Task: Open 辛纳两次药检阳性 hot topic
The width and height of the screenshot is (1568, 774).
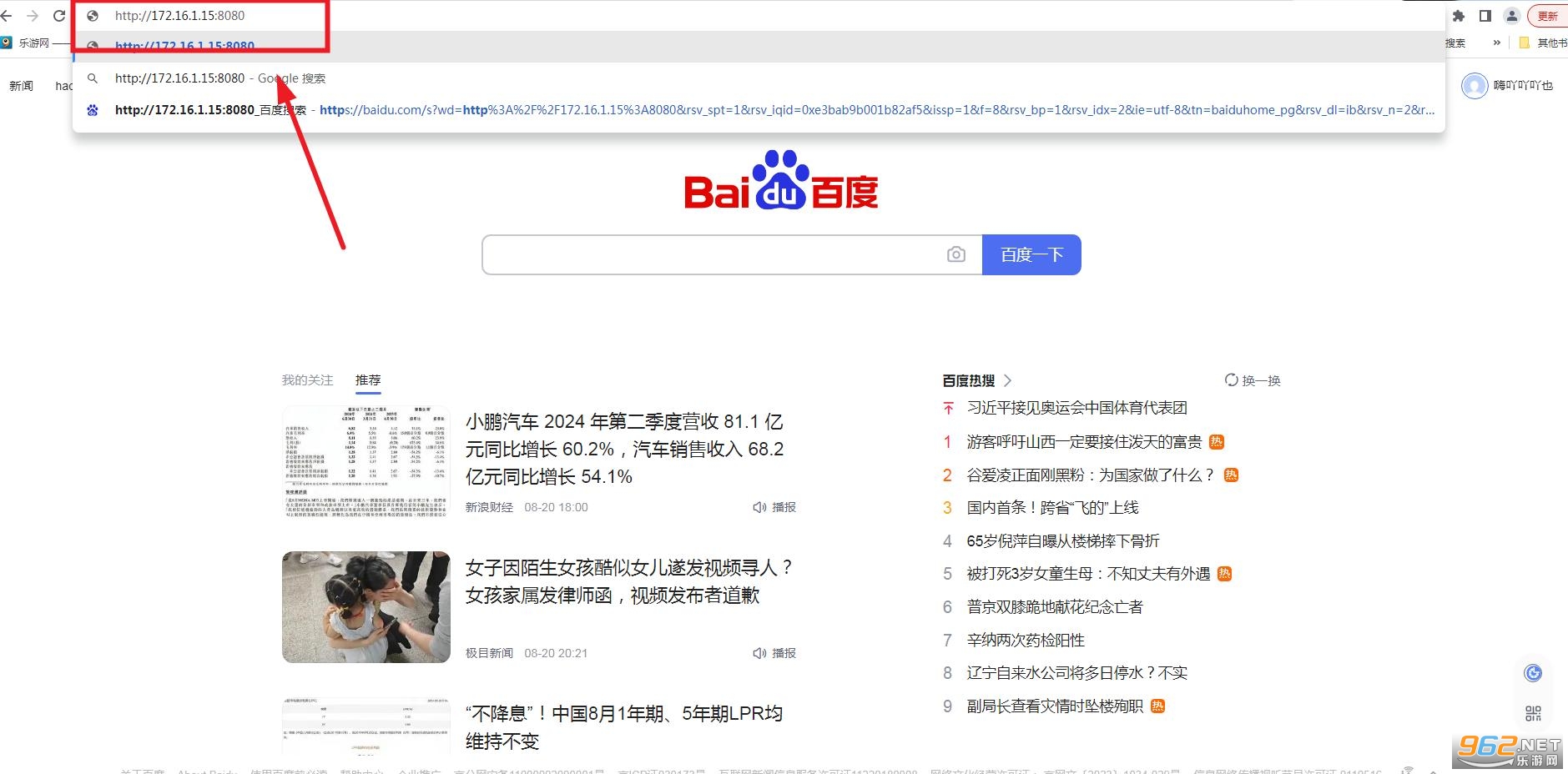Action: [x=1026, y=641]
